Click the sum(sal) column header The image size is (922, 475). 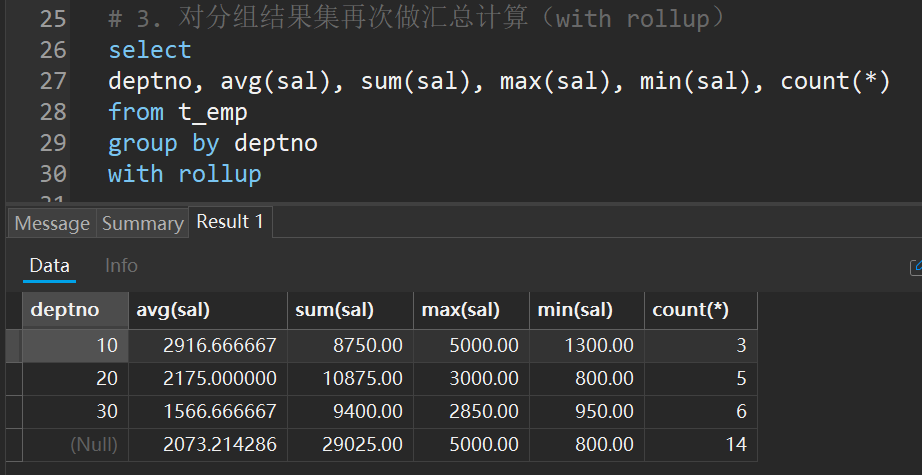(x=350, y=310)
